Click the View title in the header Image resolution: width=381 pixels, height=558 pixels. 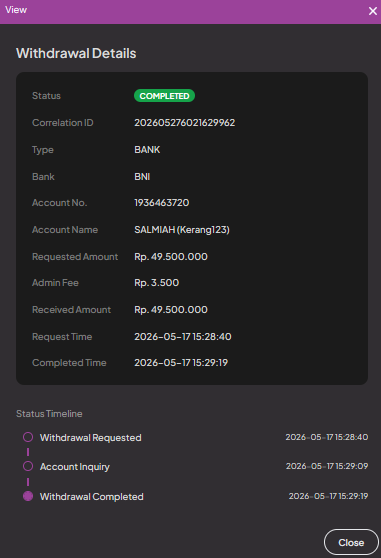16,10
